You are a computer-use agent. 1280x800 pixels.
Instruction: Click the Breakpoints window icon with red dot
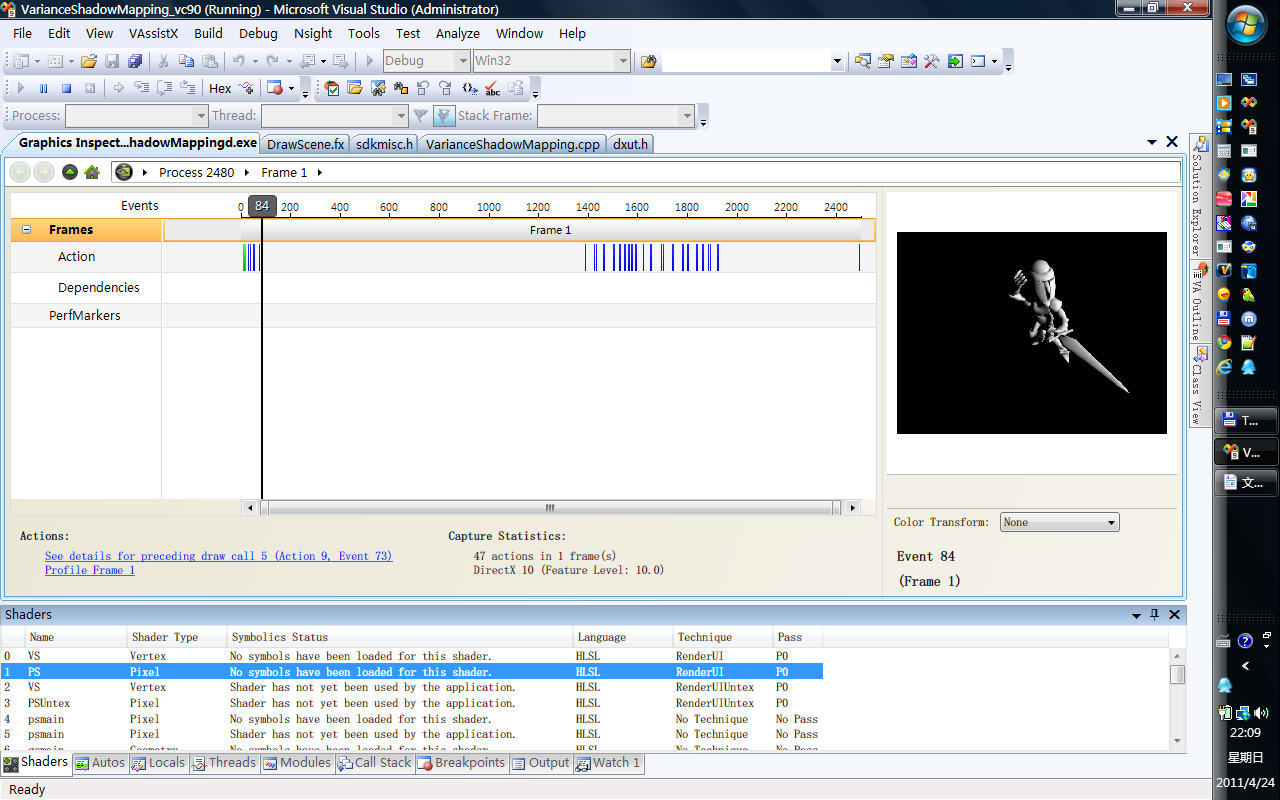pyautogui.click(x=274, y=88)
